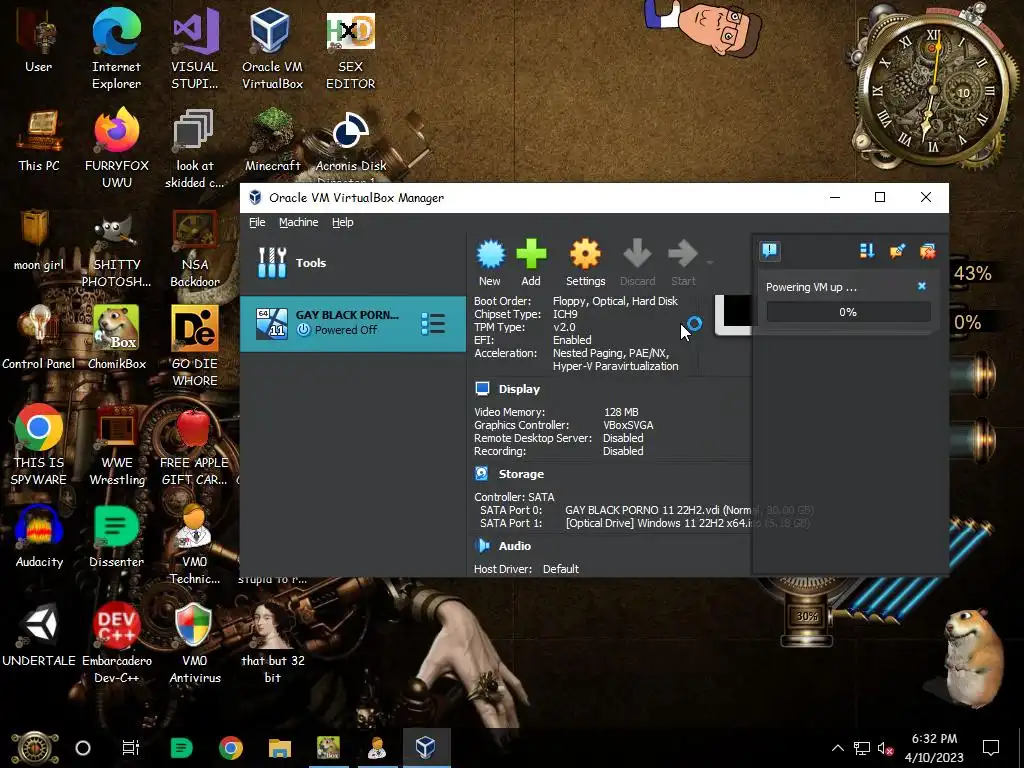
Task: Click the SATA Port 0 .vdi disk entry
Action: (689, 510)
